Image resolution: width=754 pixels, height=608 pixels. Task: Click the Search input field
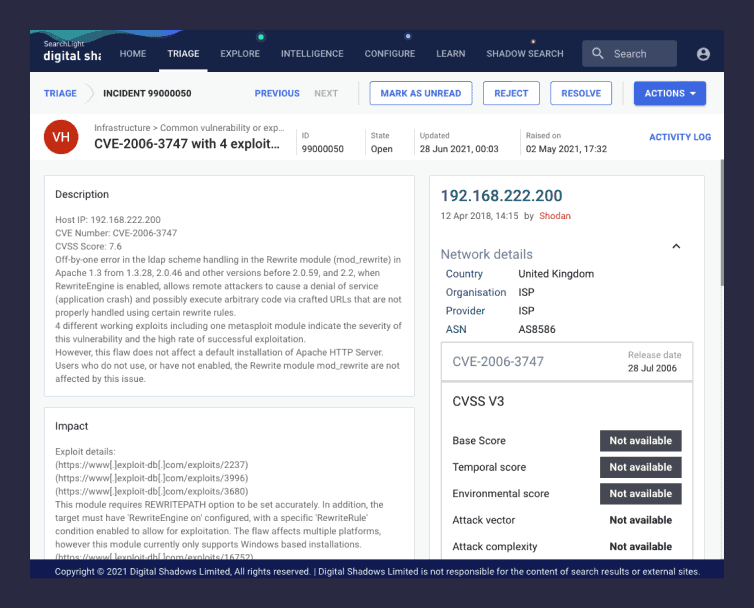pyautogui.click(x=629, y=53)
